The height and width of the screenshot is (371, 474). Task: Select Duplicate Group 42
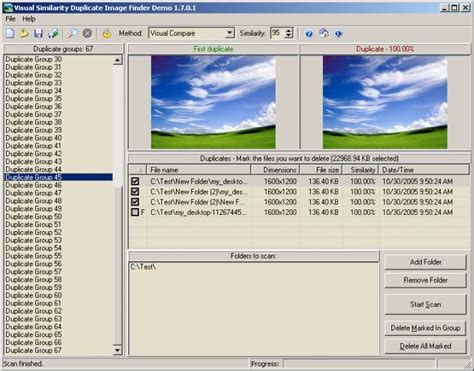pyautogui.click(x=34, y=154)
